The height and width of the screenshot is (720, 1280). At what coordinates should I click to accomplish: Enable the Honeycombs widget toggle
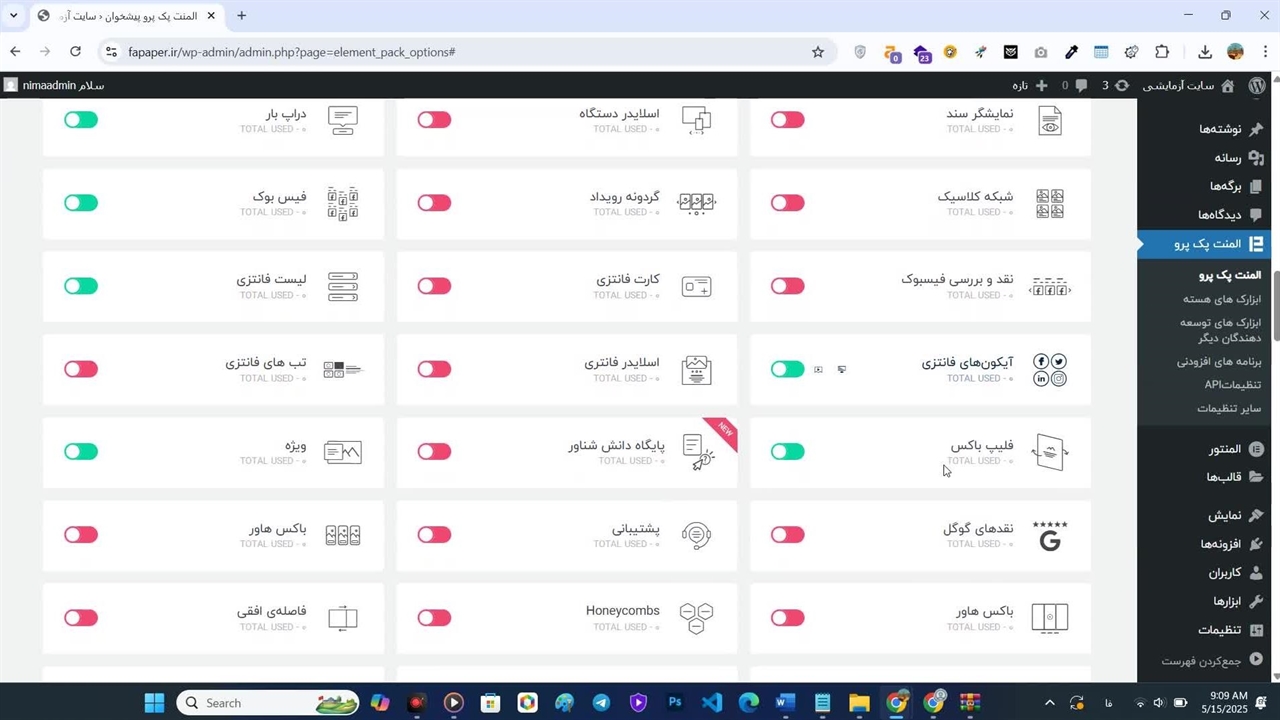(434, 618)
